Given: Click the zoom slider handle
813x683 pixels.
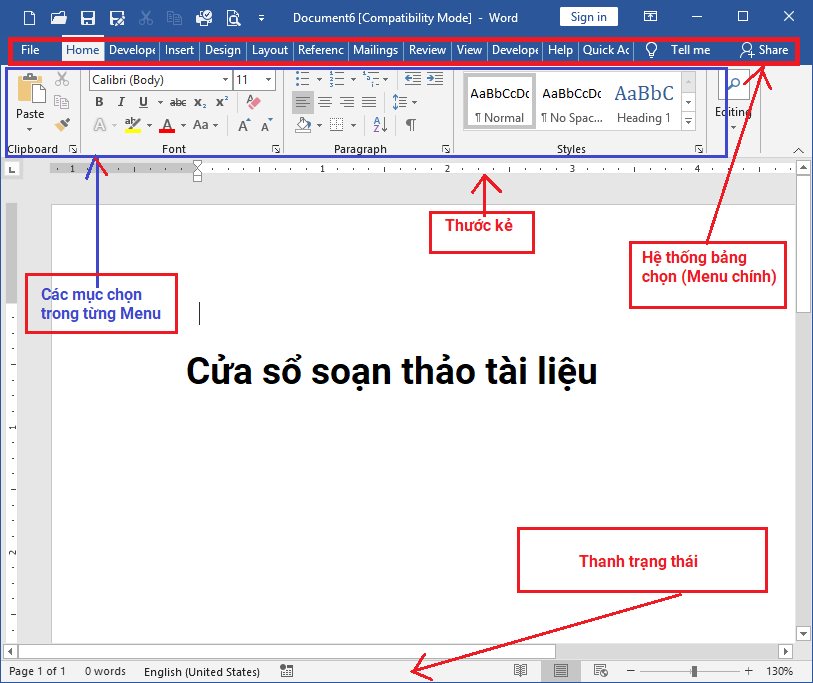Looking at the screenshot, I should click(x=694, y=671).
